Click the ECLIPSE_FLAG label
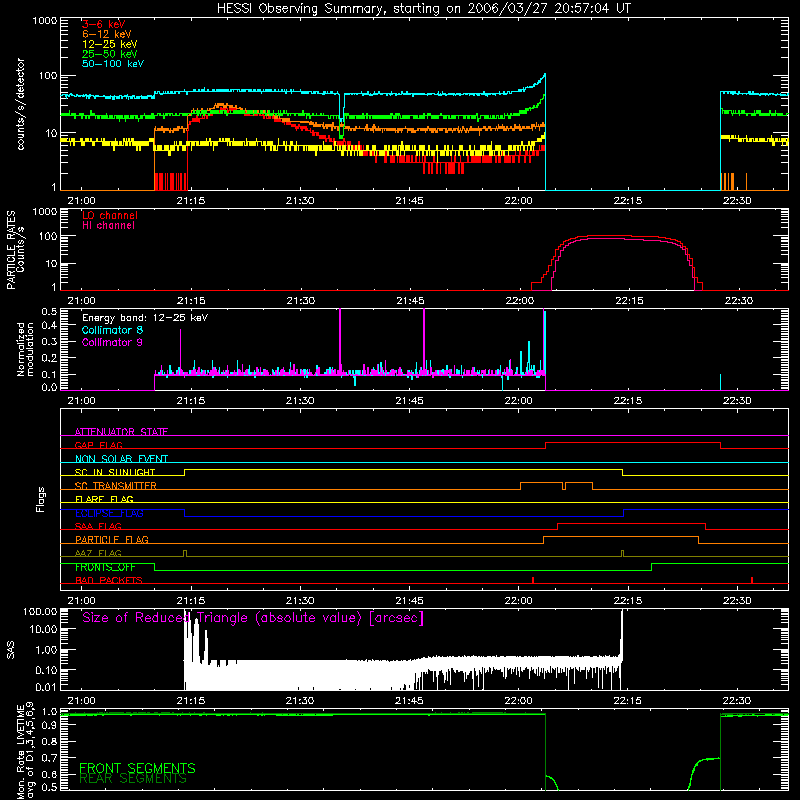 point(109,513)
